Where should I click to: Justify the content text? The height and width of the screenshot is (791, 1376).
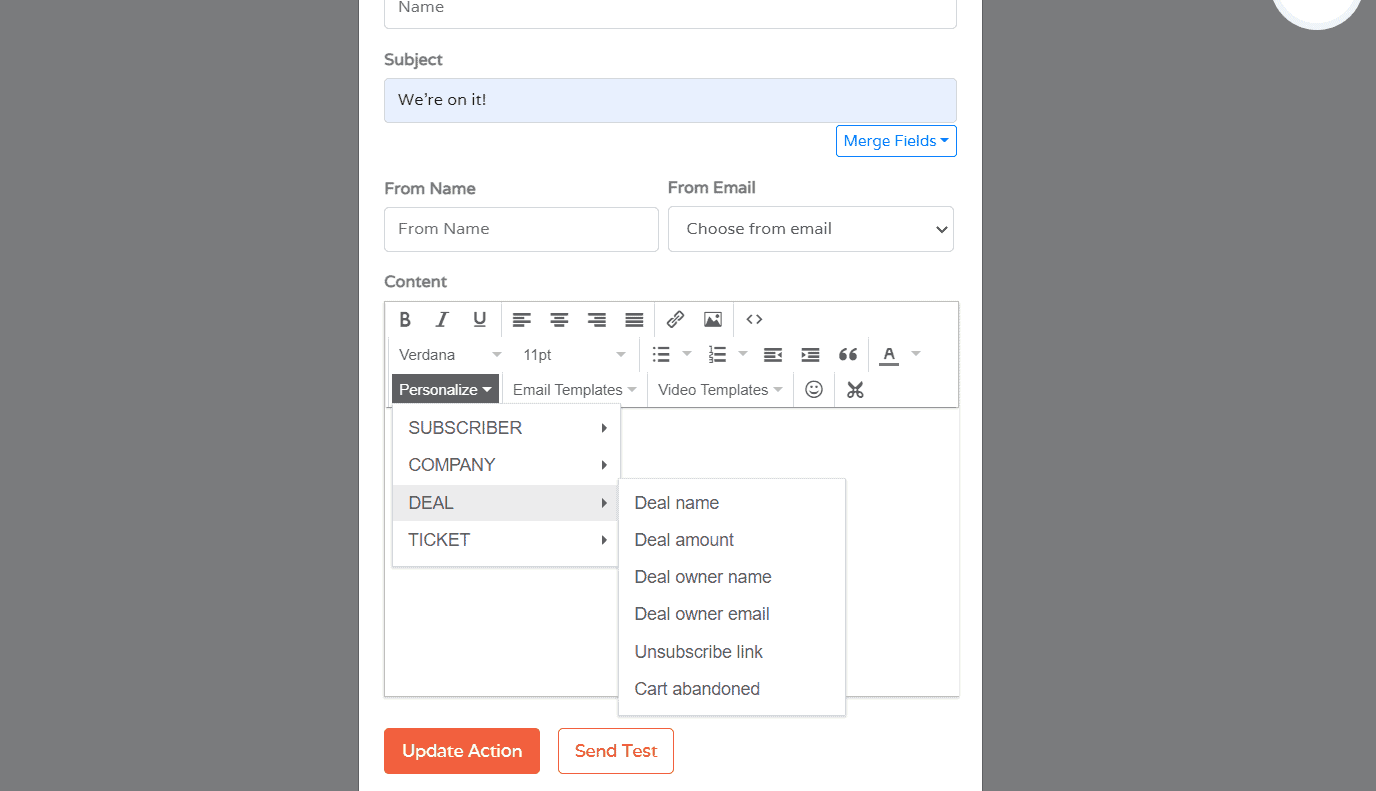point(634,319)
